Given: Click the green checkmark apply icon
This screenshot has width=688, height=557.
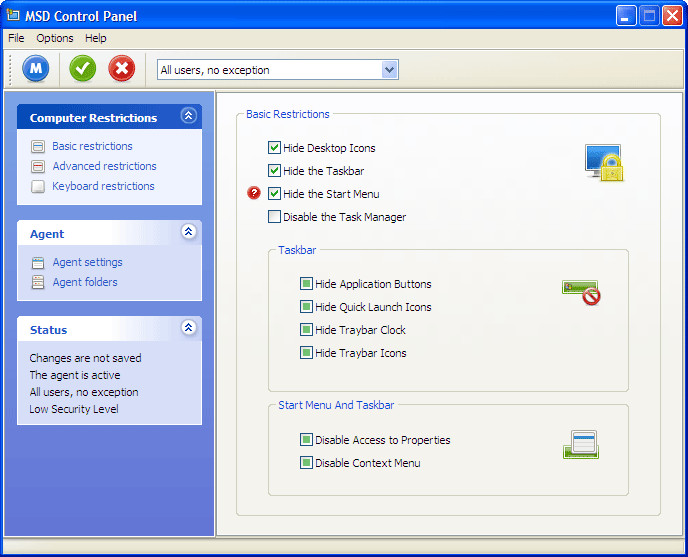Looking at the screenshot, I should [x=83, y=69].
